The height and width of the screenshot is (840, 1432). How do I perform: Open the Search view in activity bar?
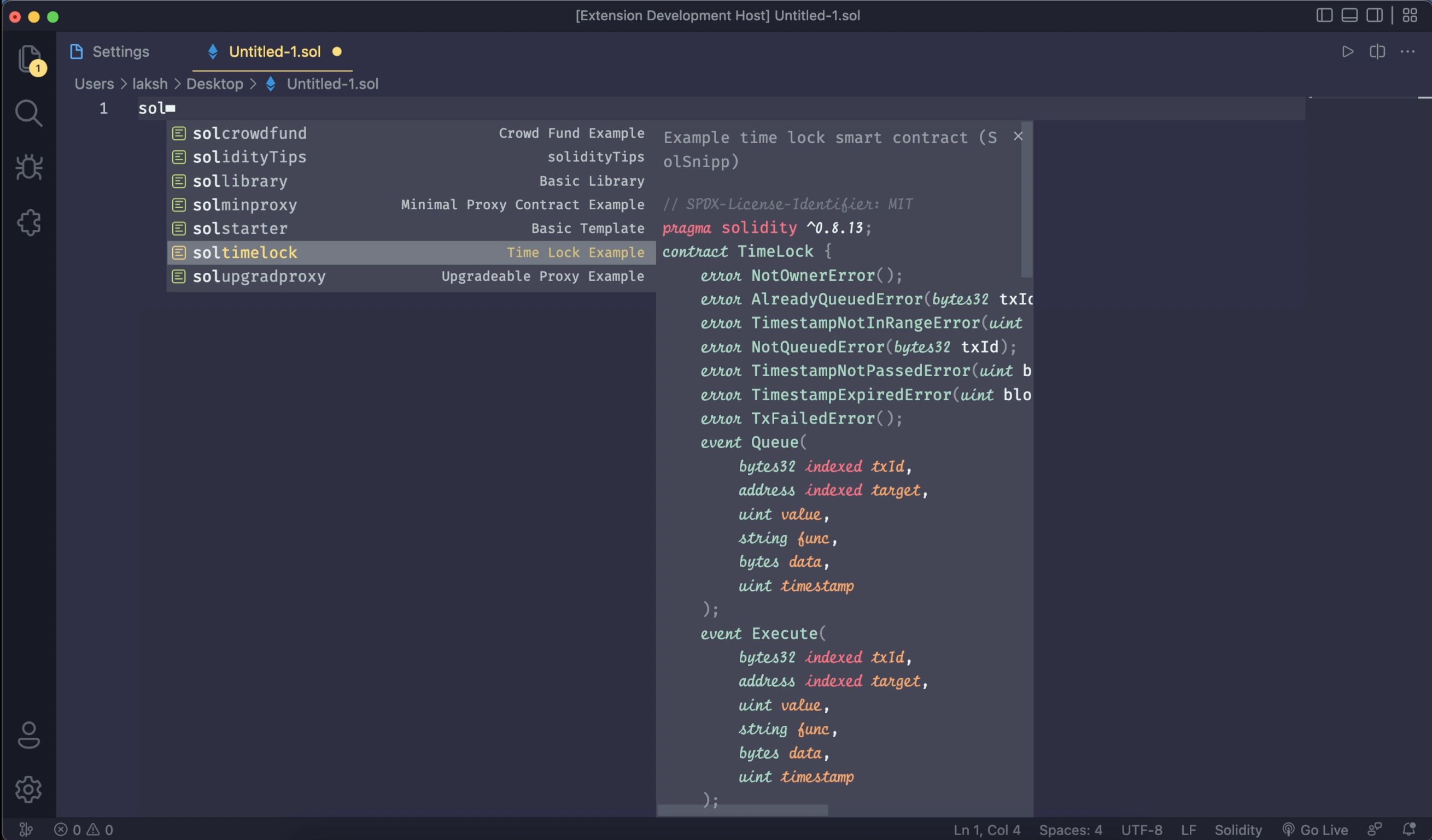28,113
